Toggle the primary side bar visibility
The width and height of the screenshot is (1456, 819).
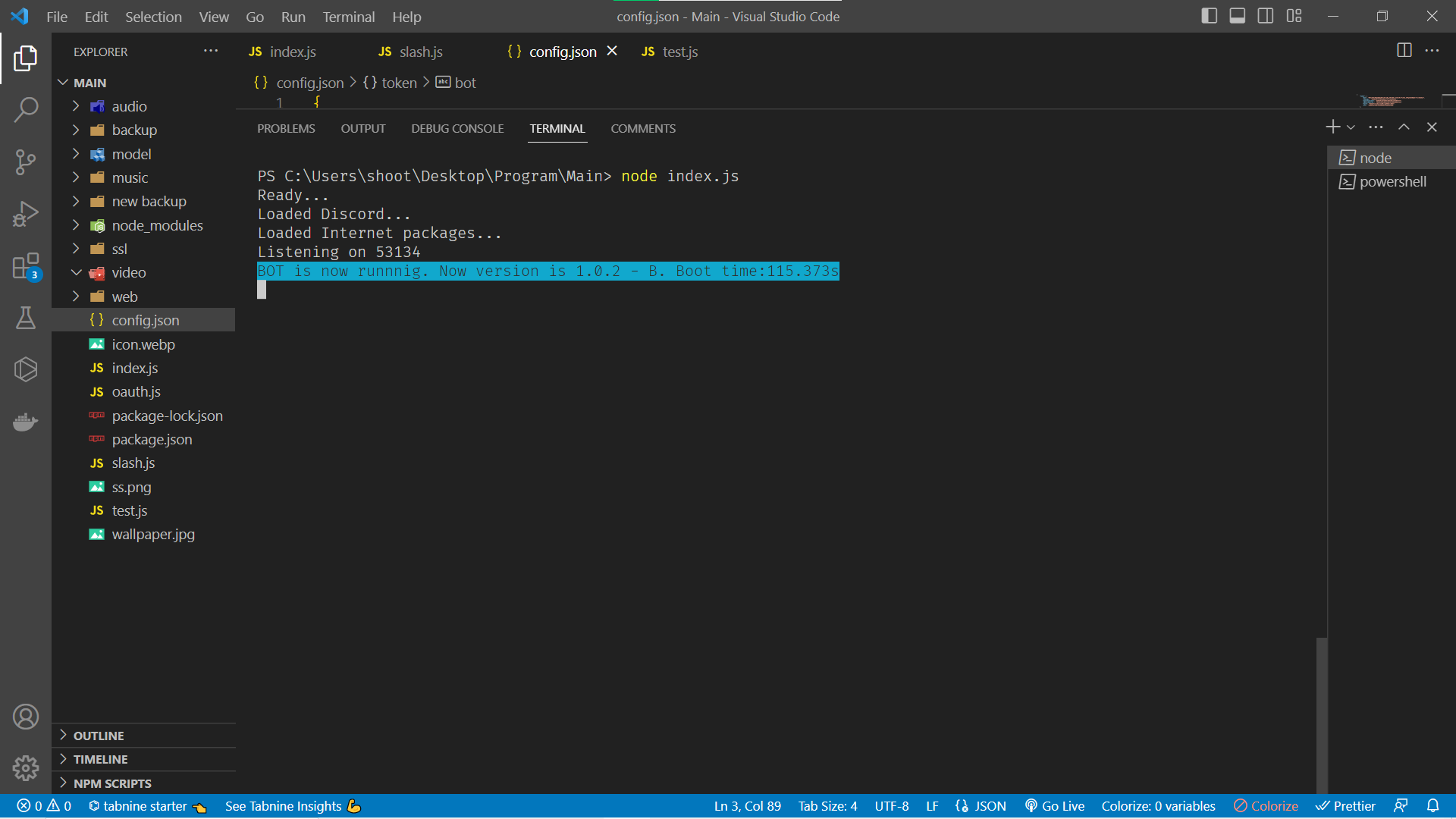point(1210,16)
